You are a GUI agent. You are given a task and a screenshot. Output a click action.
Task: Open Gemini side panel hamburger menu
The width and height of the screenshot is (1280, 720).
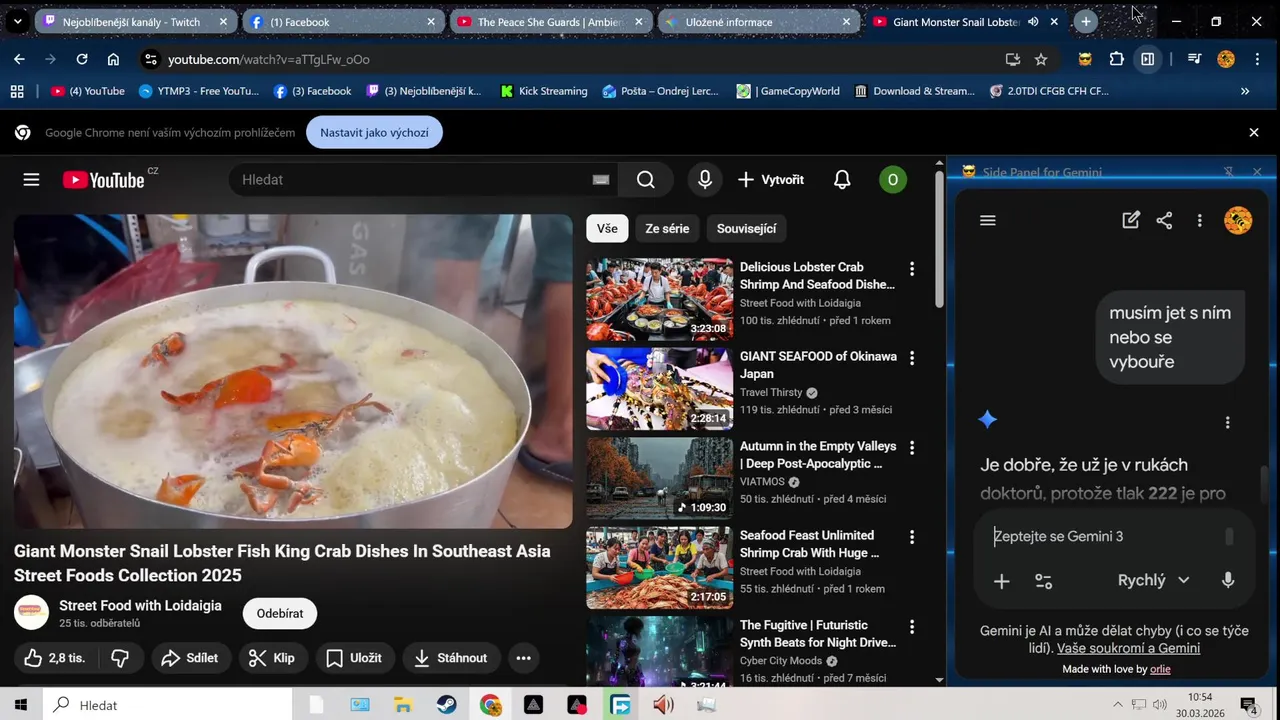[988, 221]
